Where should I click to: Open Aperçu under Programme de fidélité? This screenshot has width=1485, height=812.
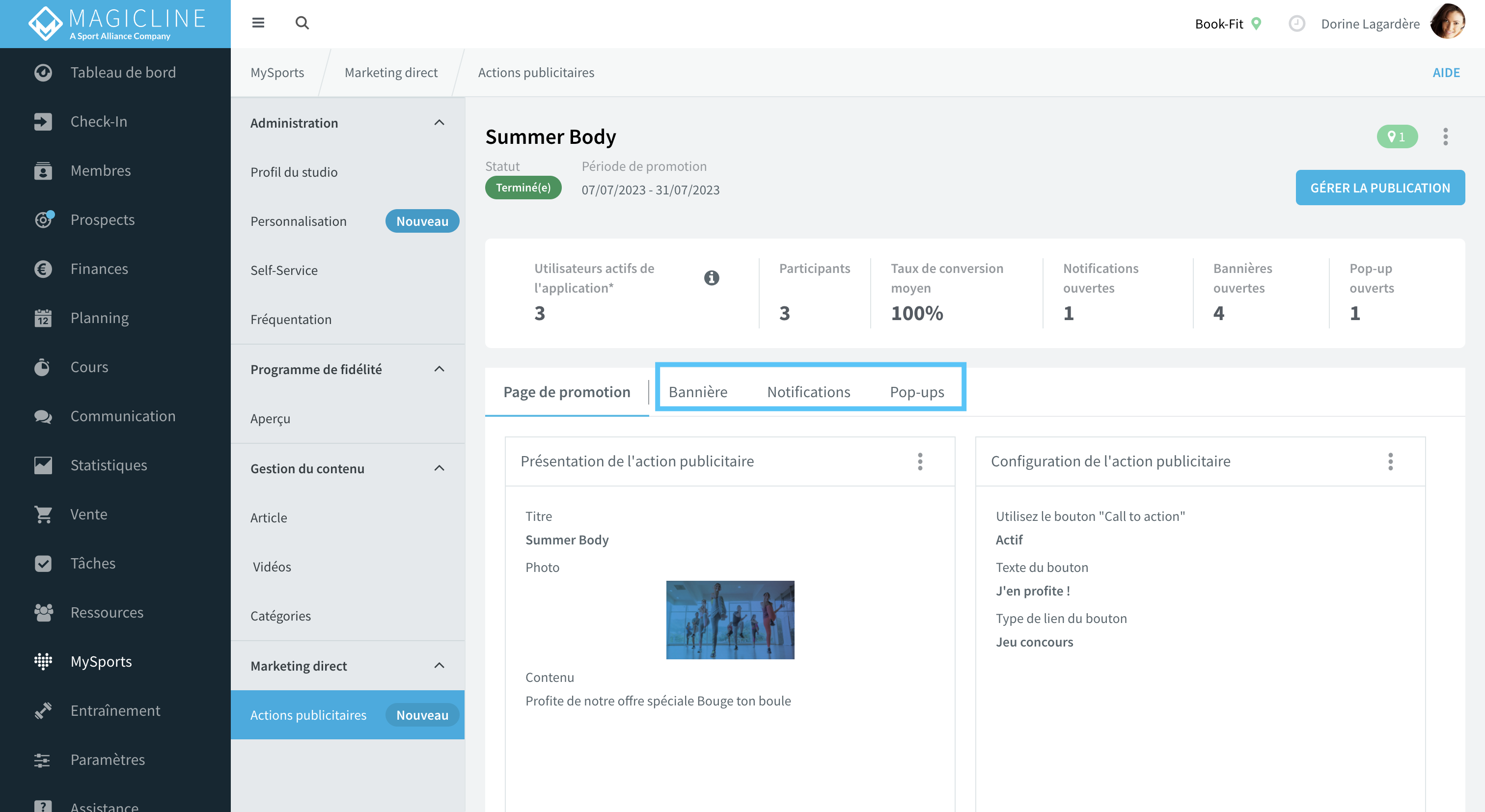coord(348,418)
